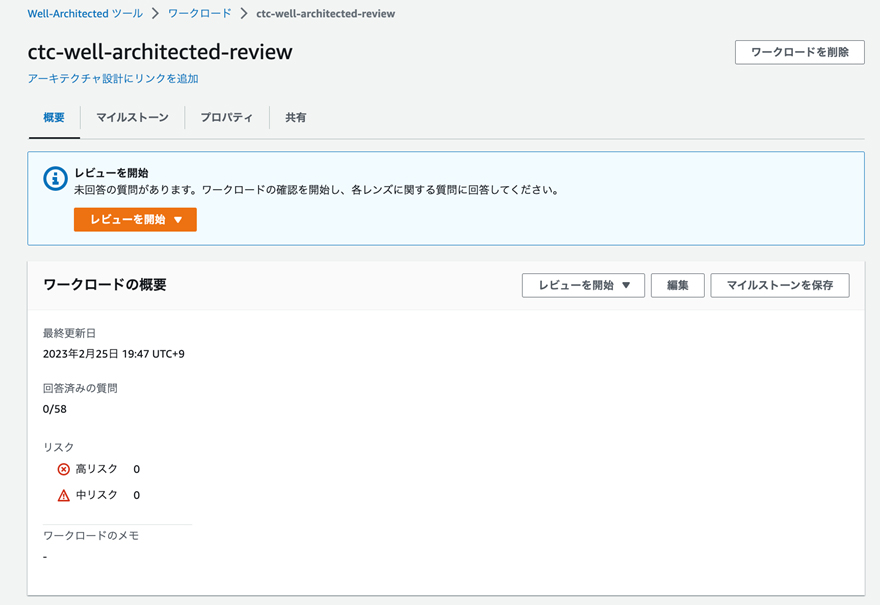Click the ワークロードを削除 button
880x605 pixels.
click(x=800, y=52)
